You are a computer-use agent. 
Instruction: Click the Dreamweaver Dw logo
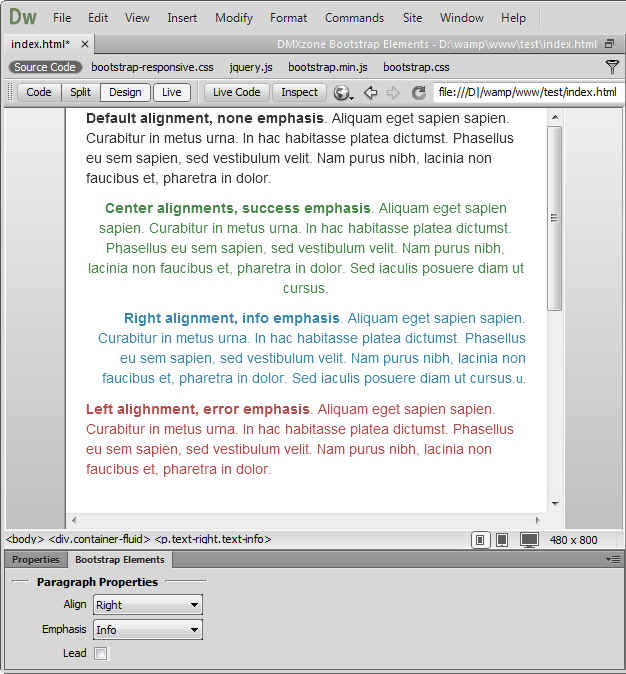[x=23, y=18]
